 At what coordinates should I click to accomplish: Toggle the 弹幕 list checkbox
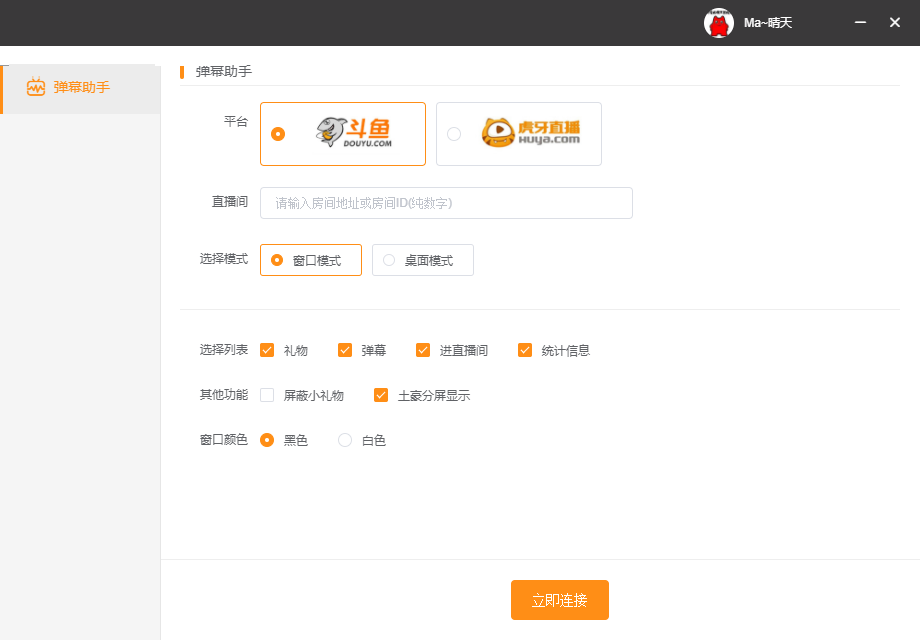point(345,350)
